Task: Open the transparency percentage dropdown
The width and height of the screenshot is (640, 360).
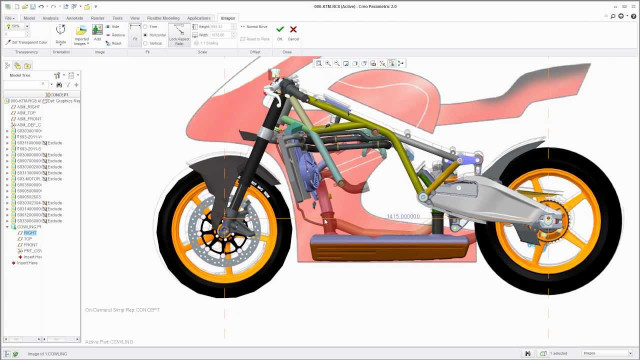Action: 27,26
